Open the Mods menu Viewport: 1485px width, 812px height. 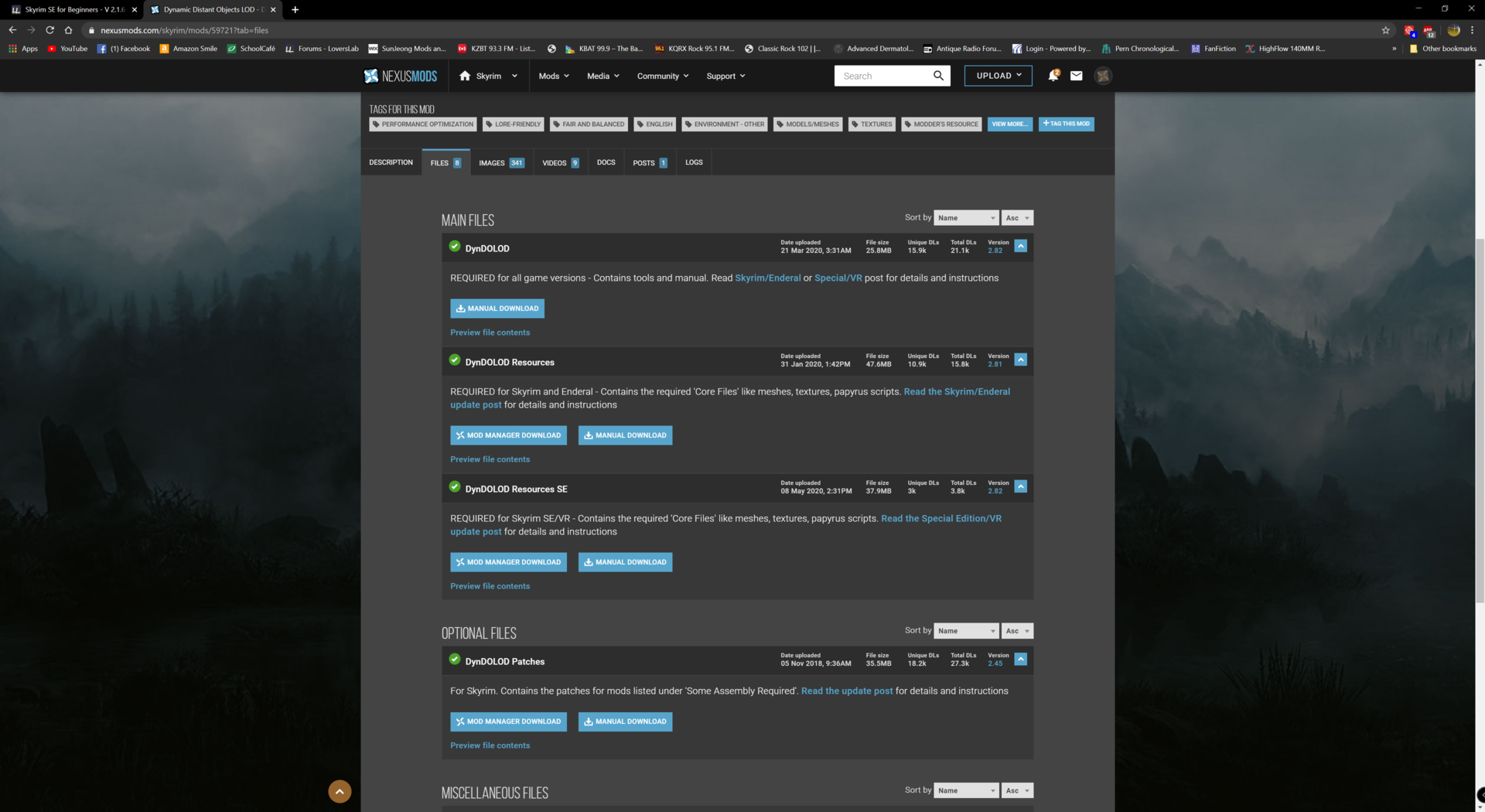(x=554, y=76)
